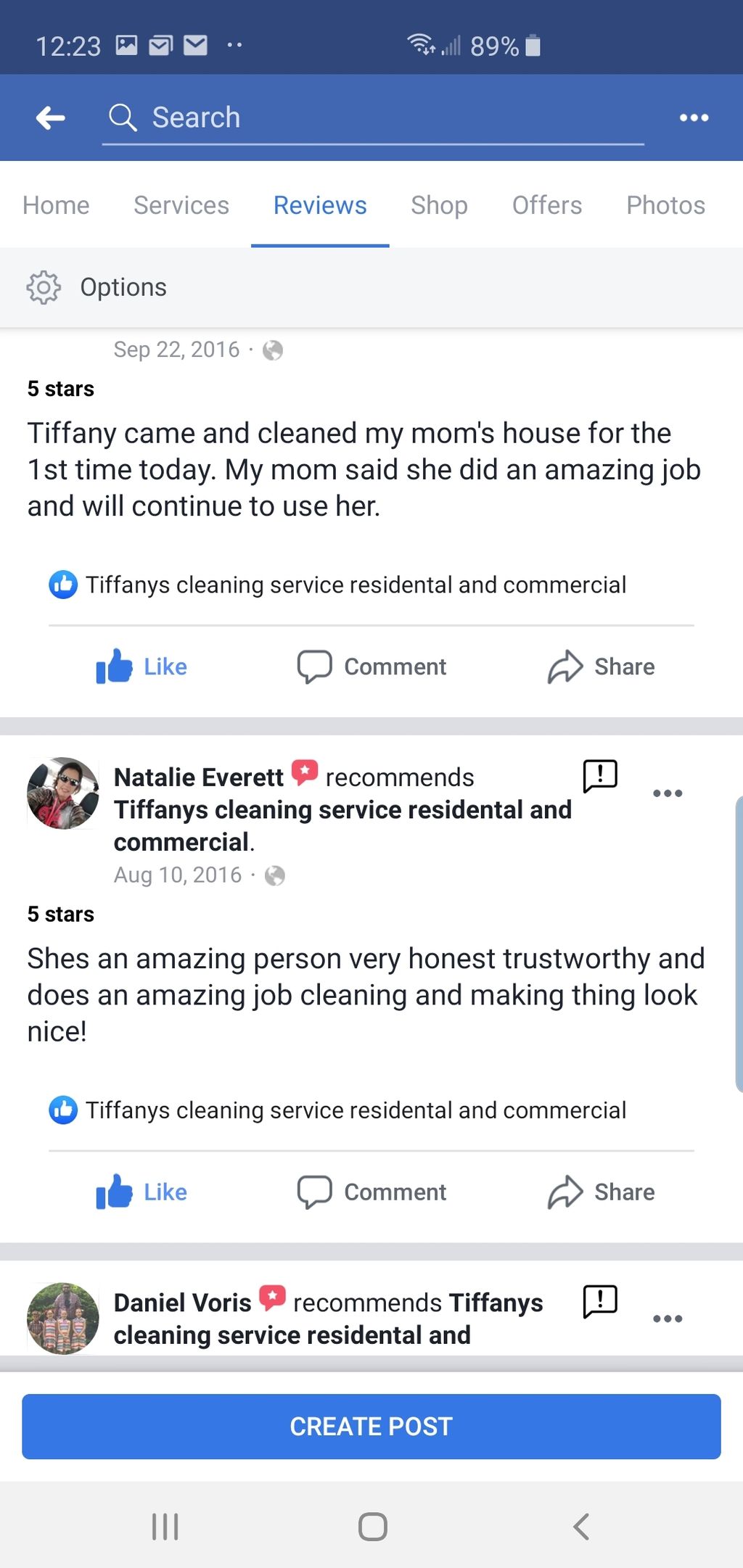Tap Share on Natalie Everett's review
The width and height of the screenshot is (743, 1568).
tap(602, 1192)
